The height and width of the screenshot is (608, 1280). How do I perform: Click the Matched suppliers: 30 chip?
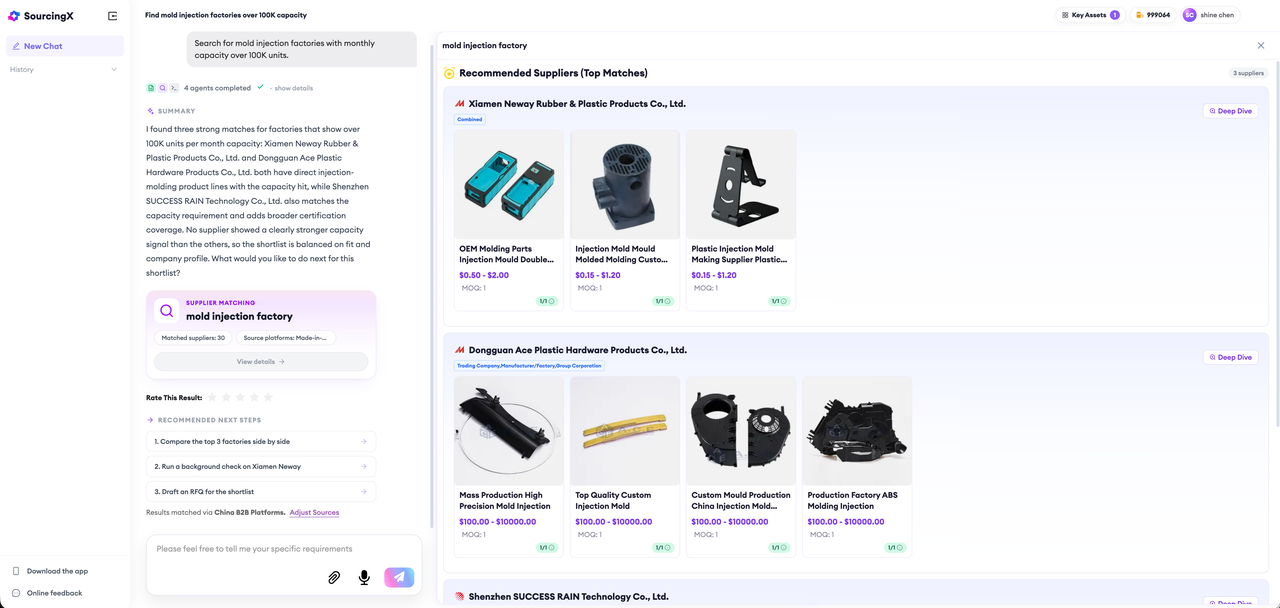click(x=193, y=338)
